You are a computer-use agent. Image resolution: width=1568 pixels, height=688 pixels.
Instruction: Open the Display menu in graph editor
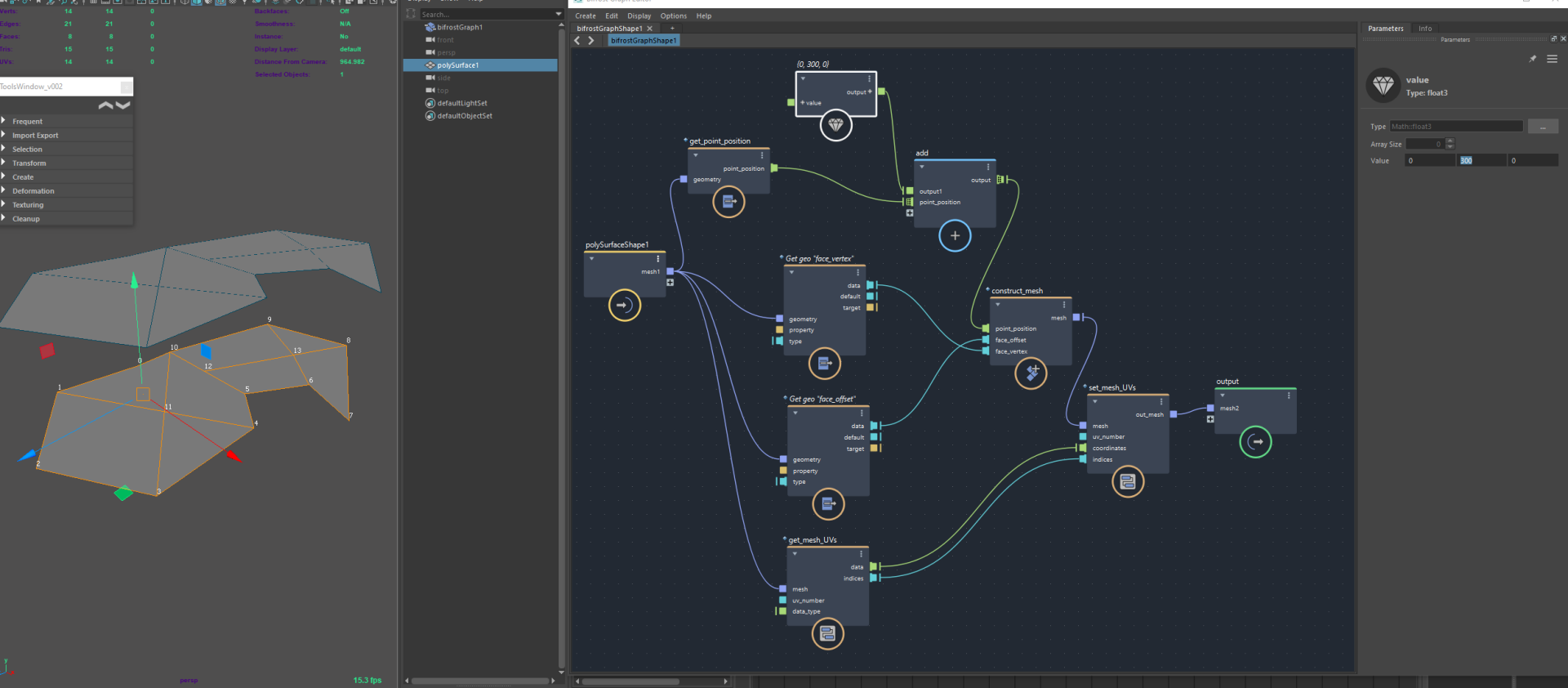click(x=639, y=16)
